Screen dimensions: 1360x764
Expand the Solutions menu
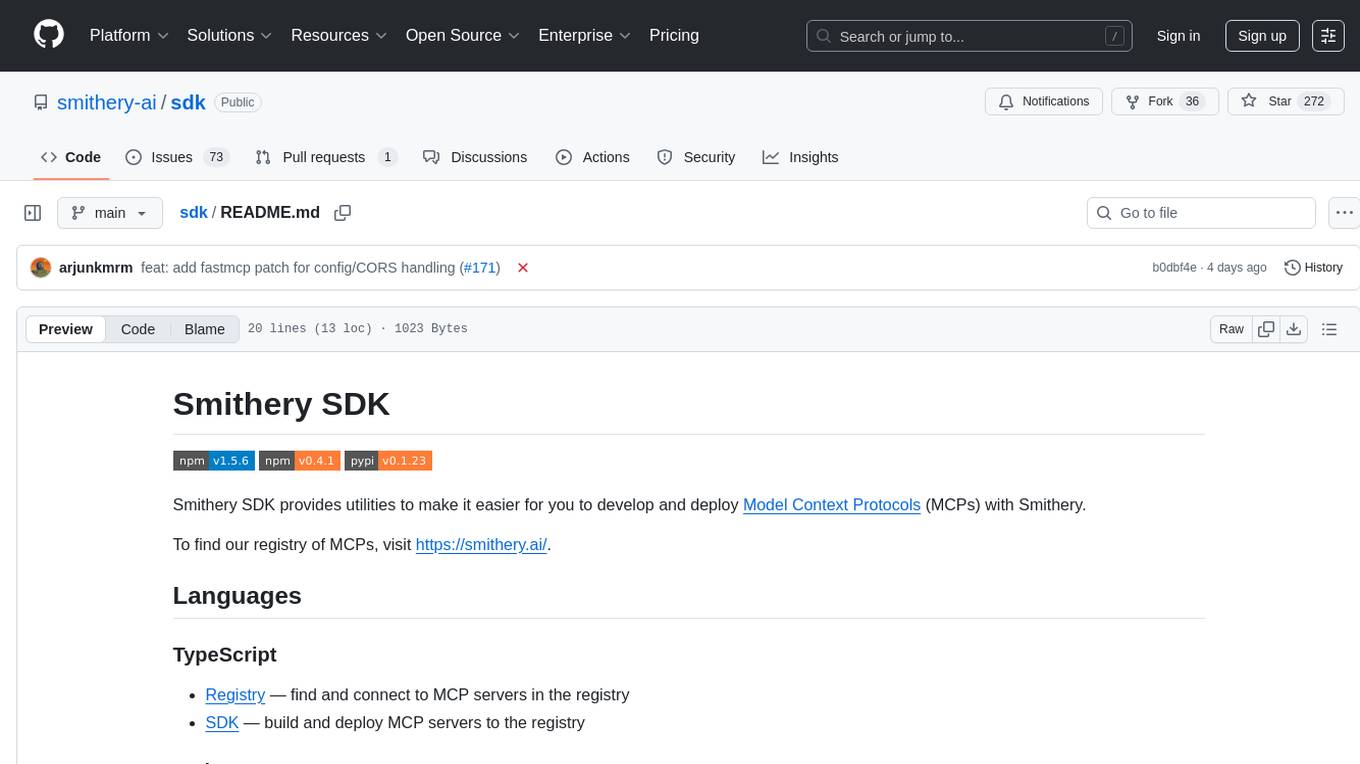230,35
